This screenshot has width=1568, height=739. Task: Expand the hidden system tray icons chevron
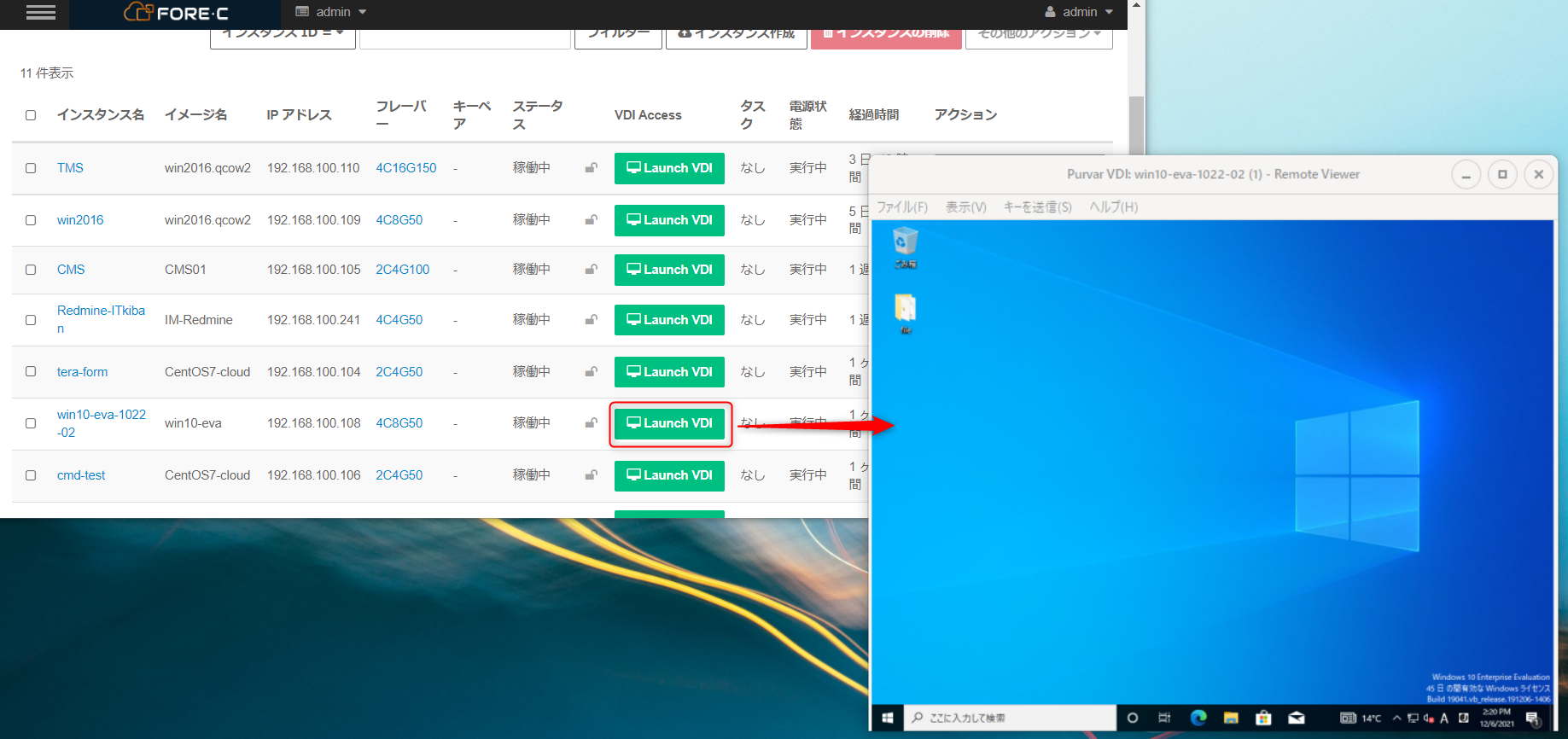click(x=1396, y=718)
